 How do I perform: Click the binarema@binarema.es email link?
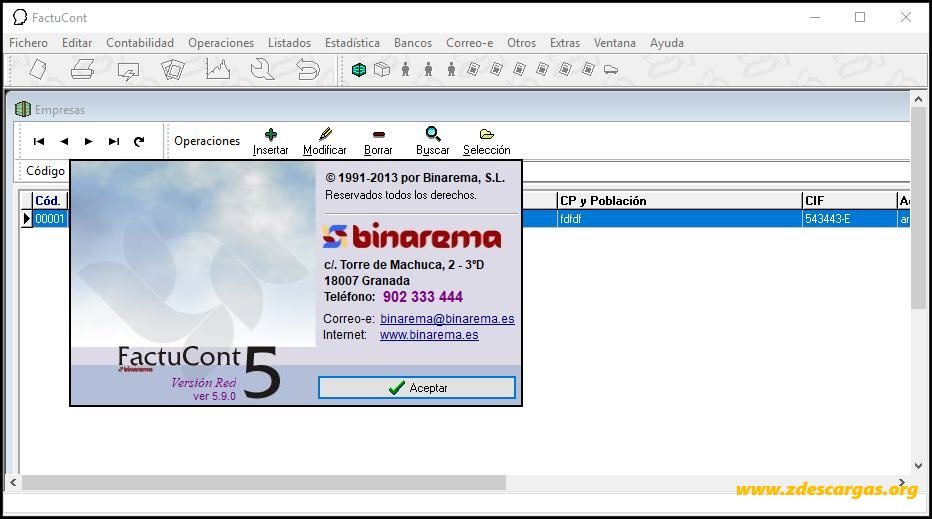coord(447,319)
